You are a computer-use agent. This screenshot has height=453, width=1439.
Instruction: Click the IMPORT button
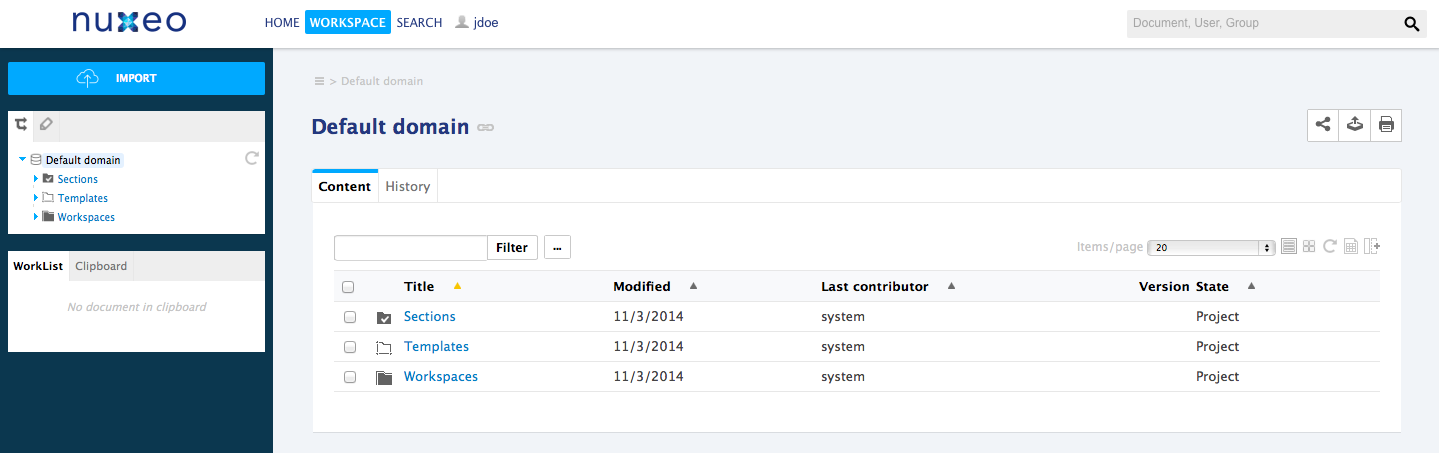click(136, 78)
